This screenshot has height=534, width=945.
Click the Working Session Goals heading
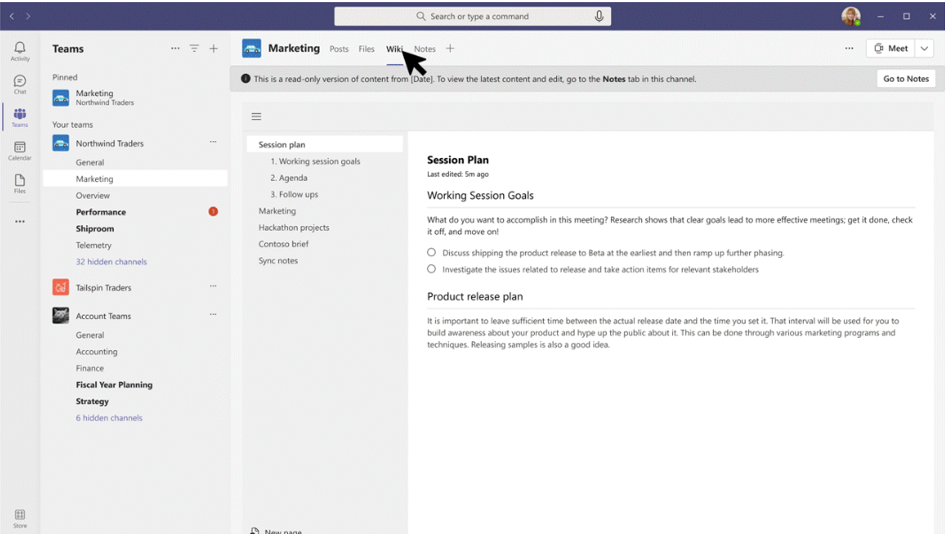coord(480,195)
